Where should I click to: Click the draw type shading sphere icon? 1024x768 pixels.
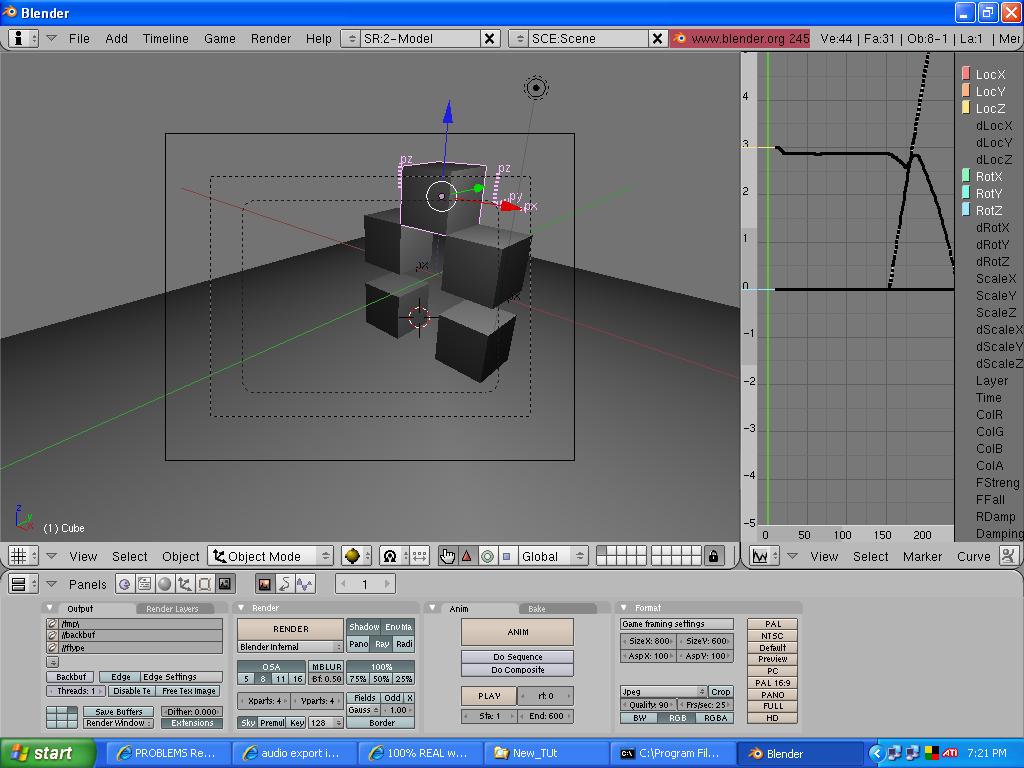click(x=356, y=556)
